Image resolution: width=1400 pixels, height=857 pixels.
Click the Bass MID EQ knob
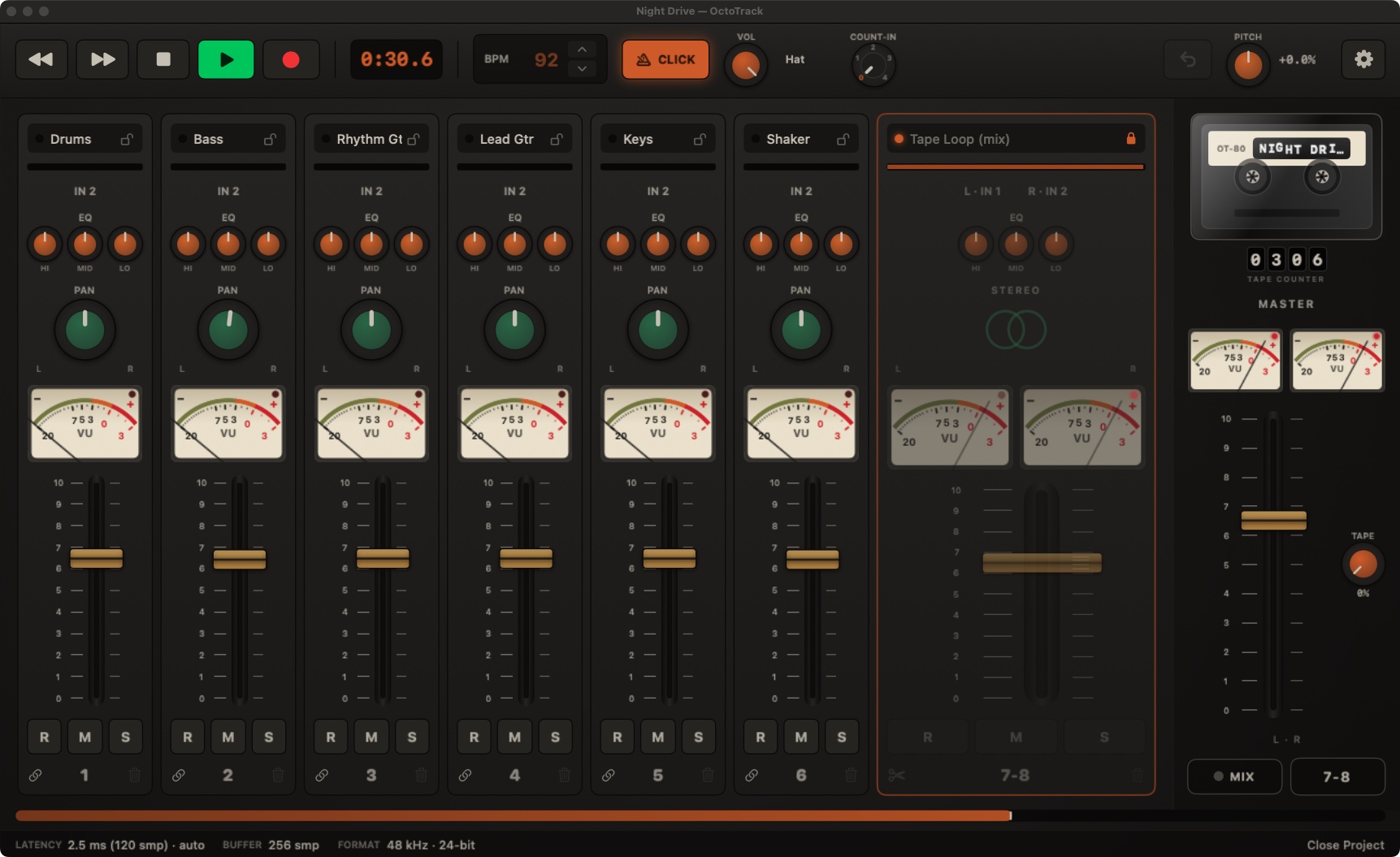[x=228, y=243]
